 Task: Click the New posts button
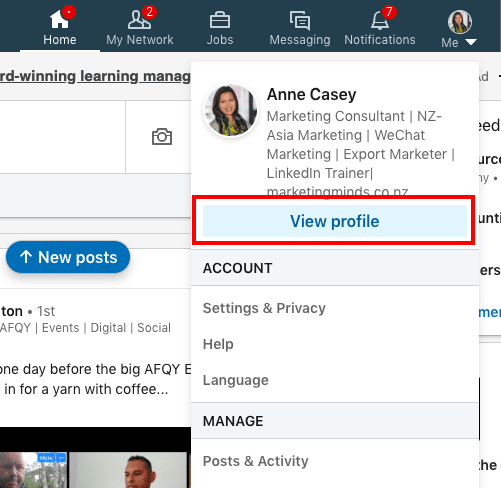(68, 257)
